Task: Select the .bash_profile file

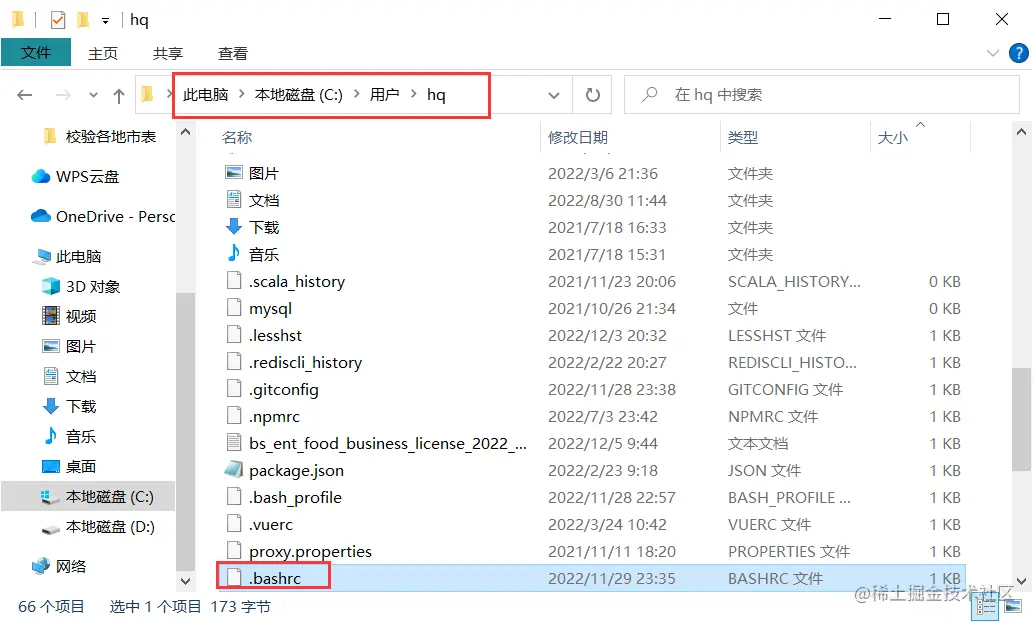Action: 295,497
